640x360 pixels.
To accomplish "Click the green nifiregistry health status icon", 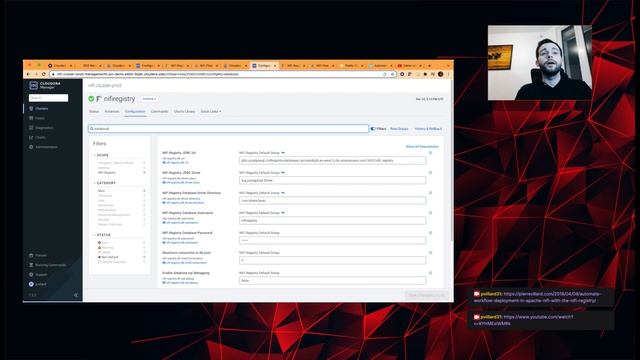I will 91,99.
